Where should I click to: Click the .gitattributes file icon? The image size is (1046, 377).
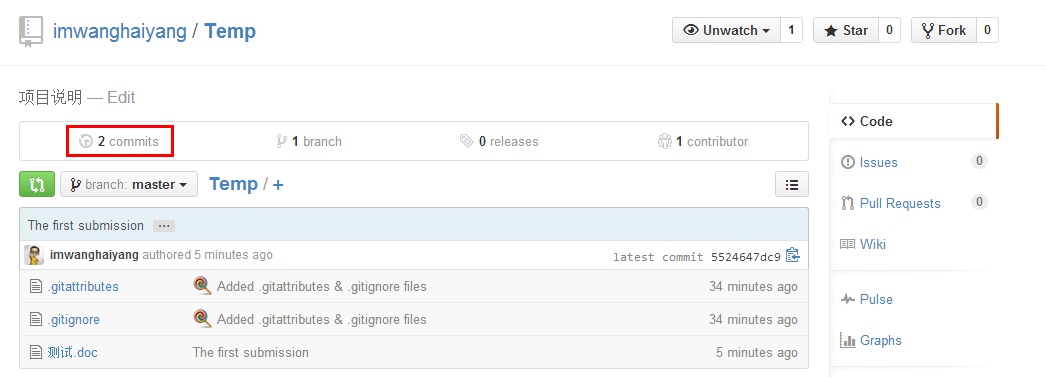(36, 287)
